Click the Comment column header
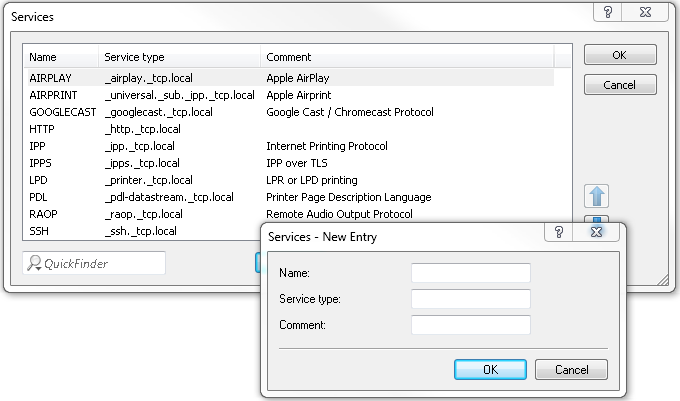 coord(288,57)
